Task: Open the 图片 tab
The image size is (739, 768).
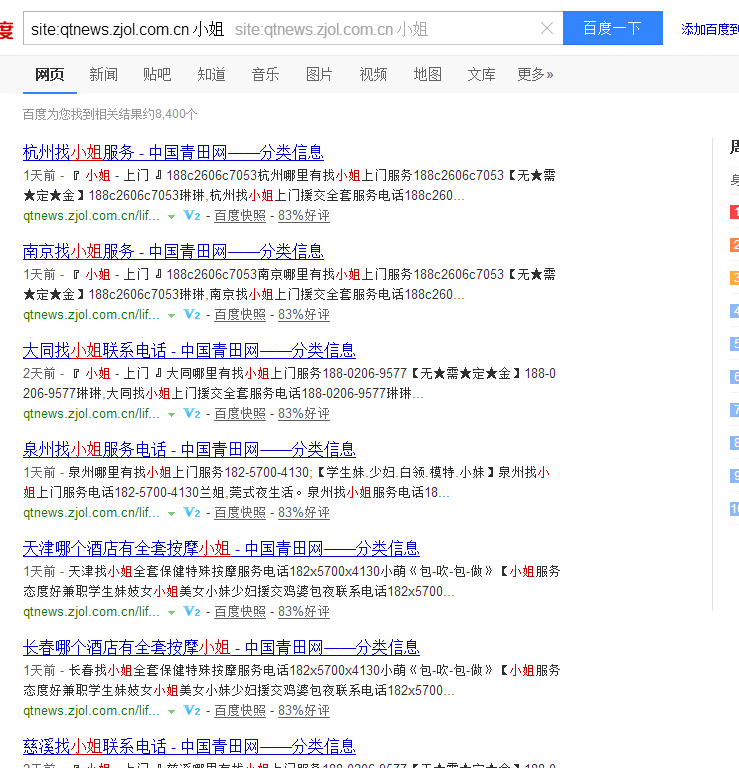Action: click(x=319, y=74)
